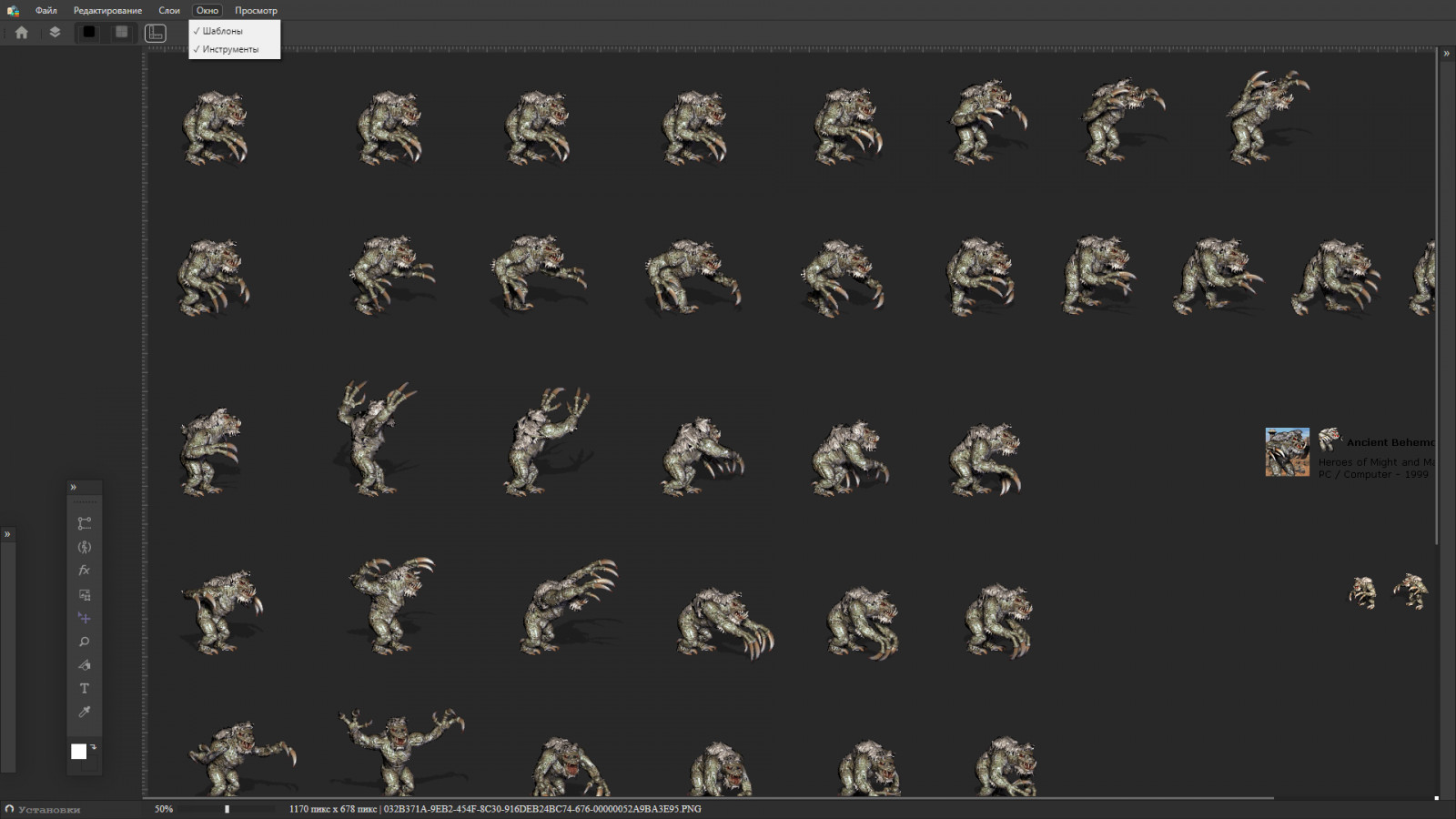Open Установки settings in status bar

click(43, 809)
